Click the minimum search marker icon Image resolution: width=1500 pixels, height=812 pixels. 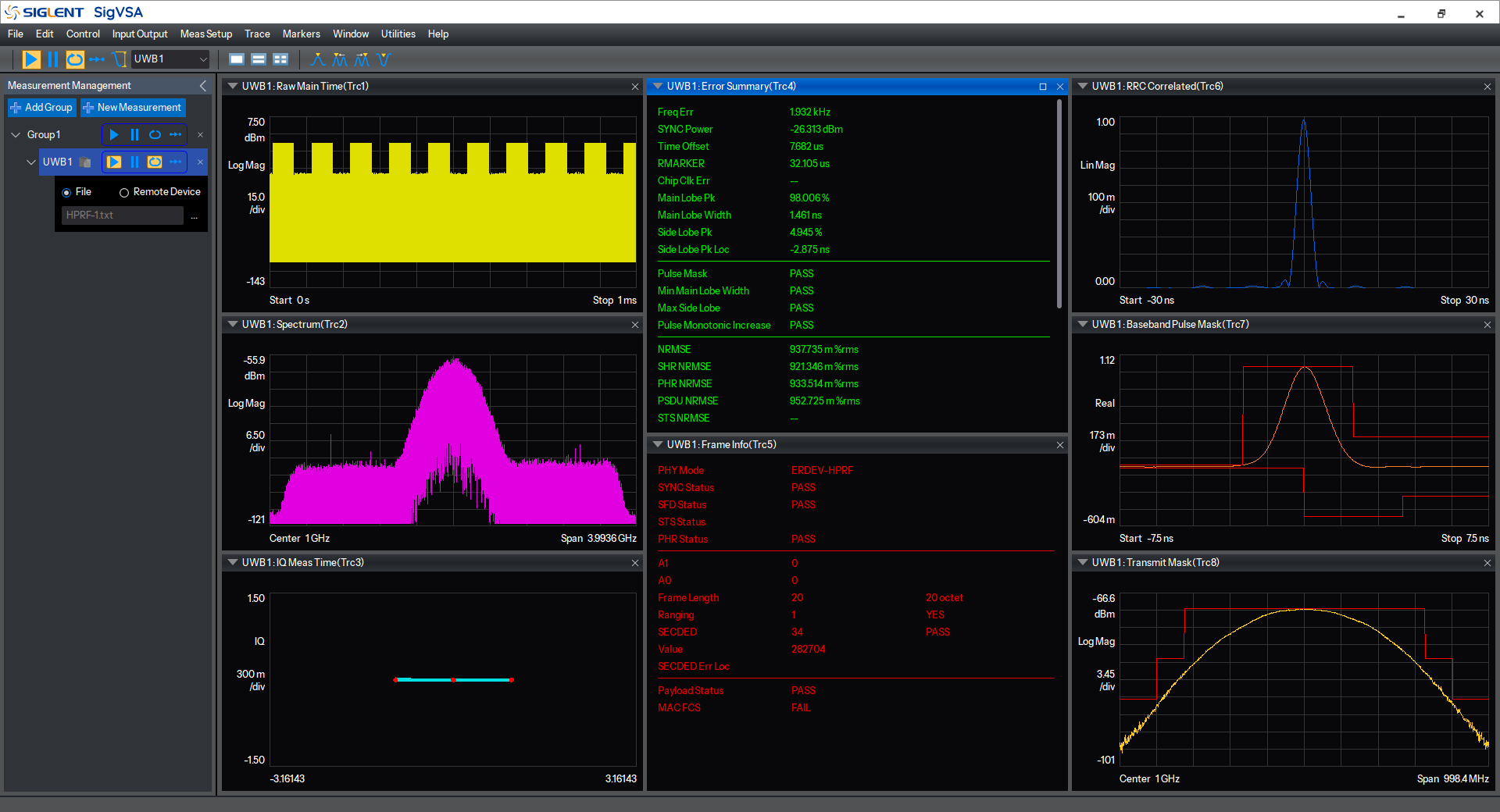click(x=383, y=59)
